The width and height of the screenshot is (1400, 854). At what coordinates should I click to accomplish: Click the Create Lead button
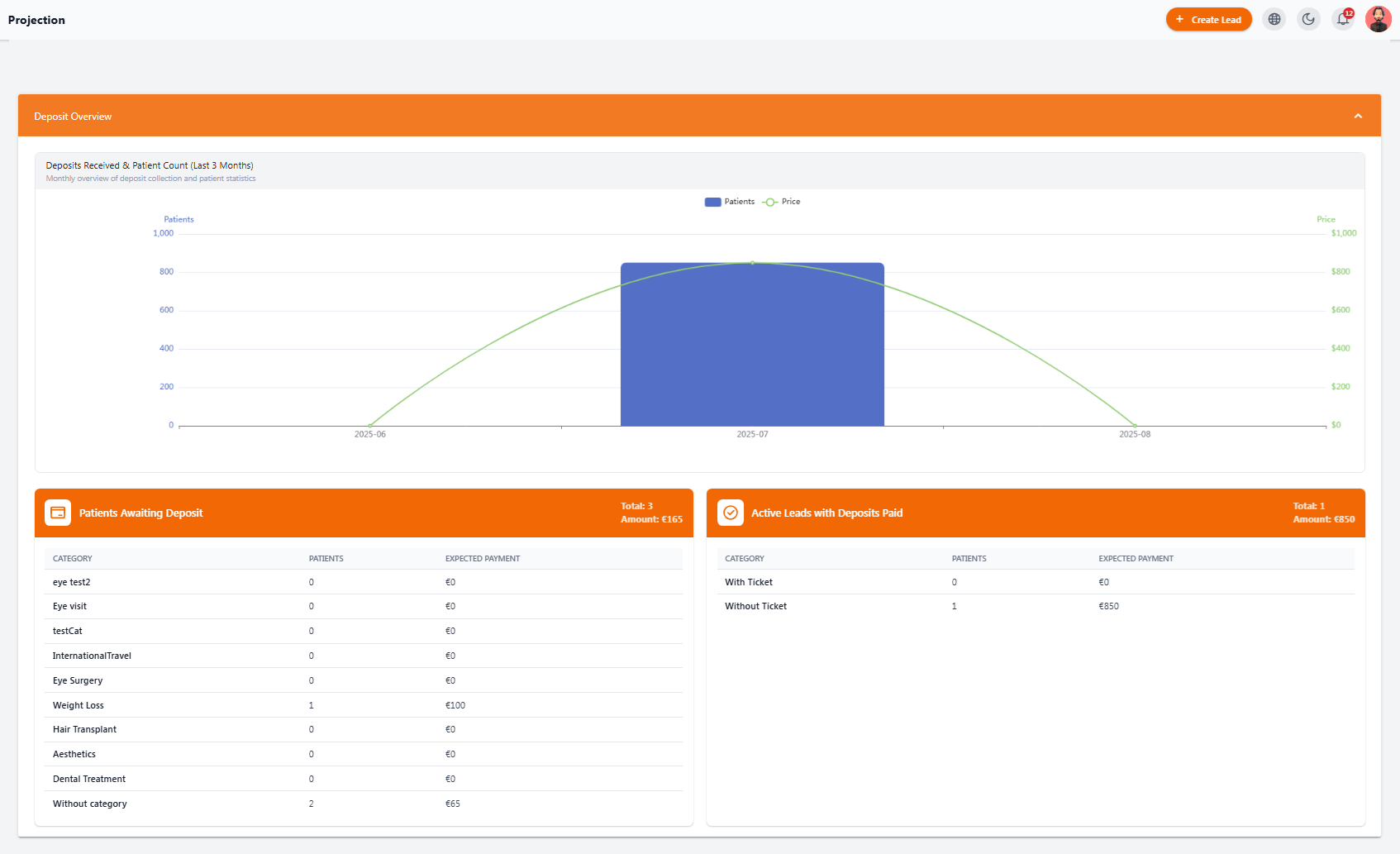1208,19
